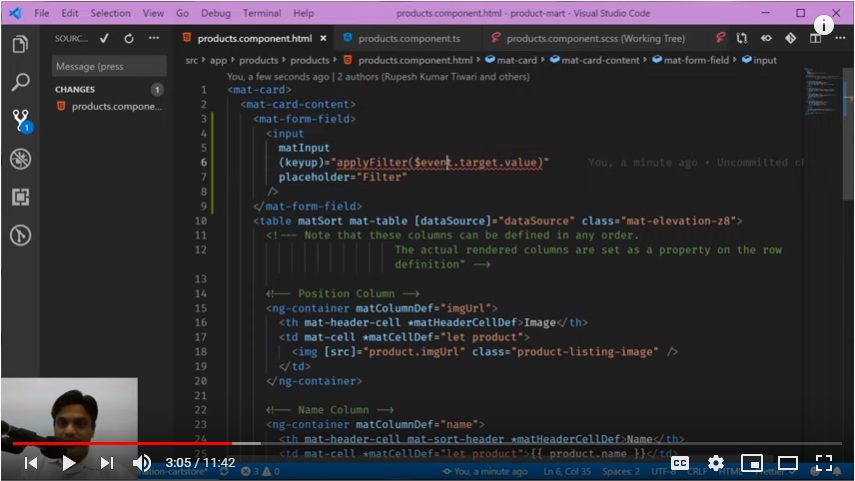Refresh the source control panel

click(129, 38)
